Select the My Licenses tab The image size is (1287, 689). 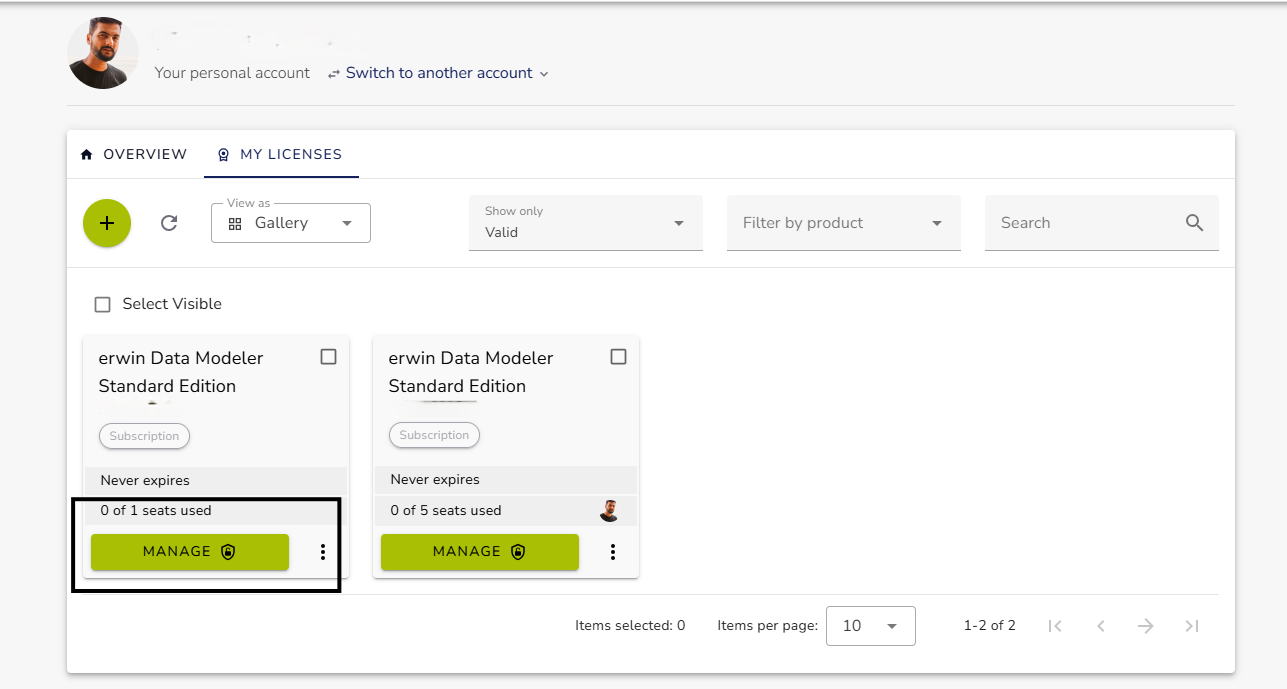click(x=281, y=154)
